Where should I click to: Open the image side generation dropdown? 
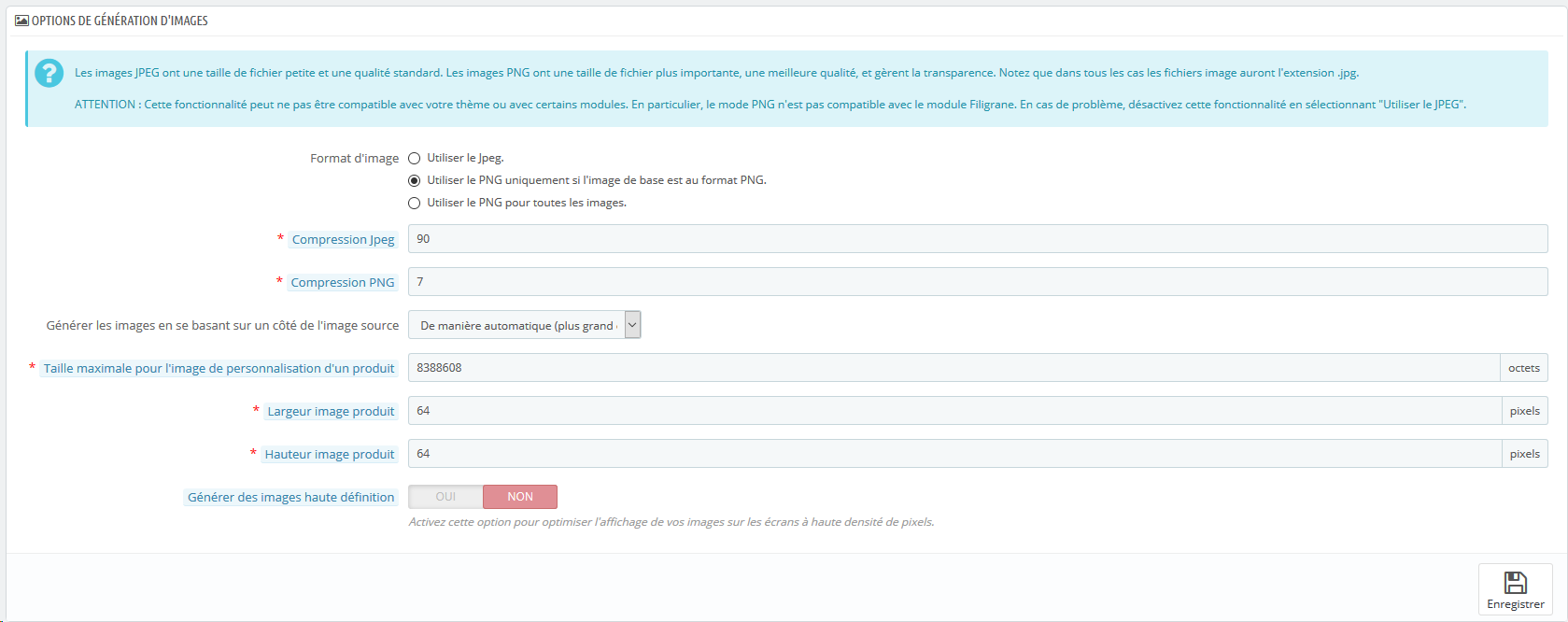tap(525, 325)
